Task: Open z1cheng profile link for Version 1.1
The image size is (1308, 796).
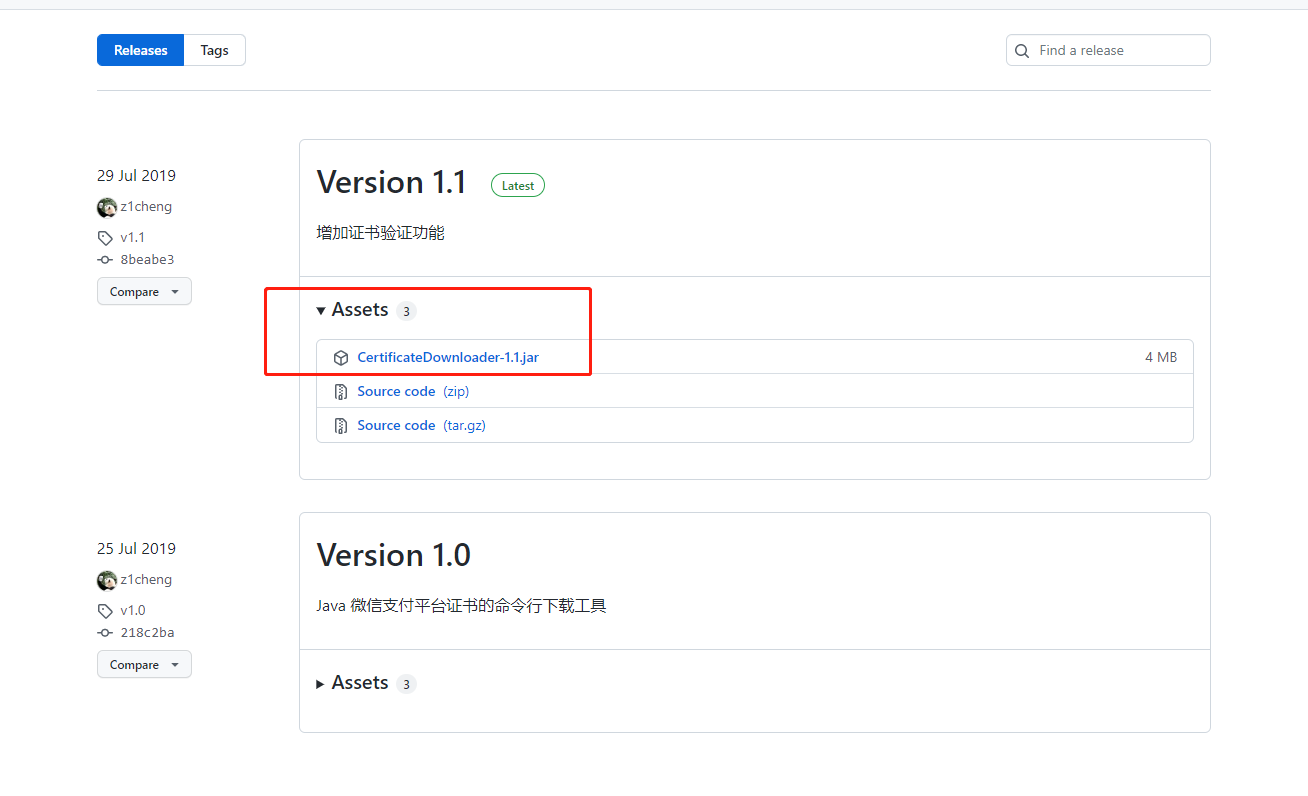Action: [147, 207]
